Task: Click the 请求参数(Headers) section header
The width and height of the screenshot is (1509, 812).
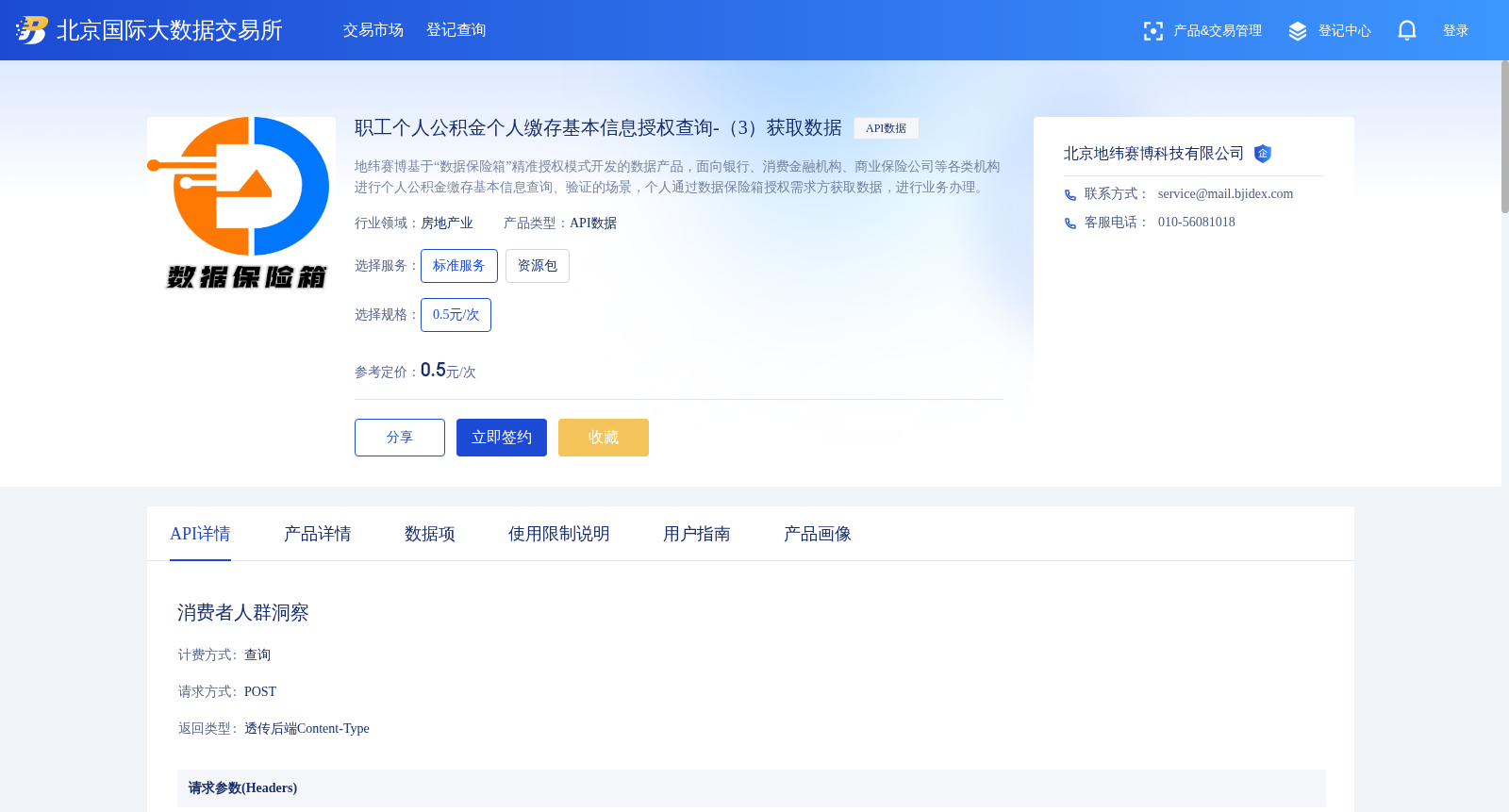Action: pyautogui.click(x=752, y=788)
